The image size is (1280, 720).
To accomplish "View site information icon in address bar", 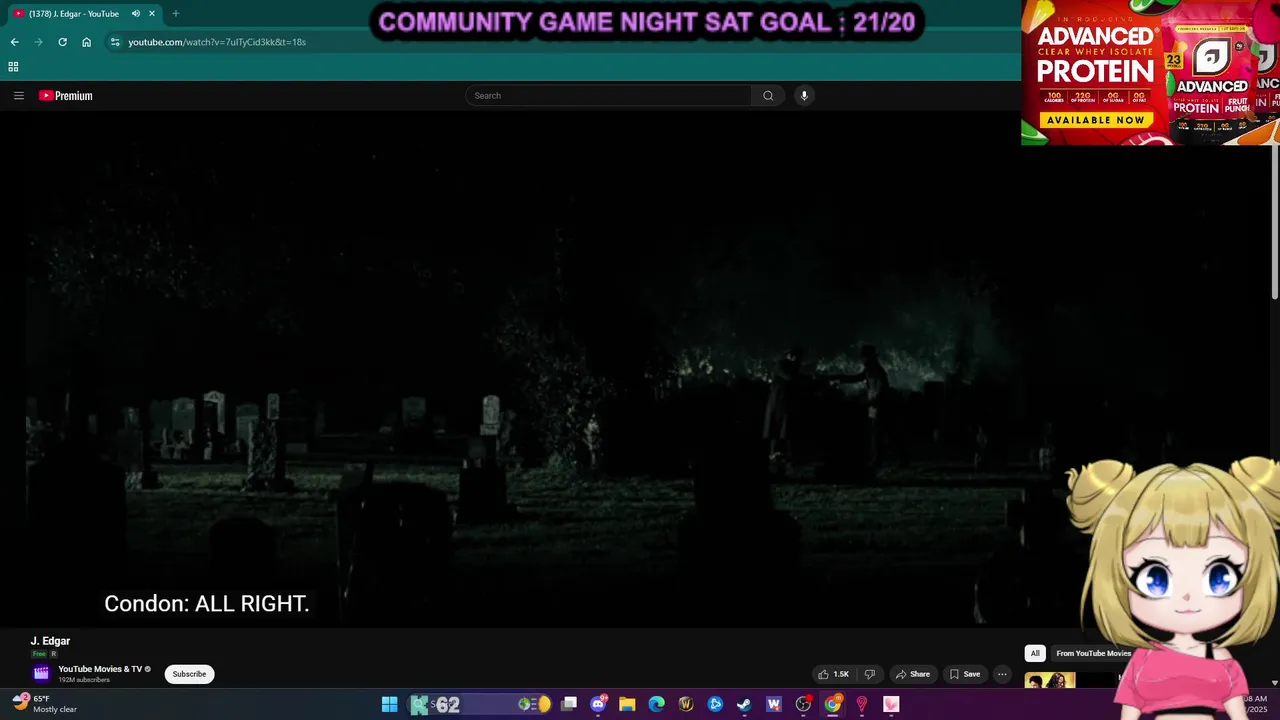I will [x=115, y=42].
